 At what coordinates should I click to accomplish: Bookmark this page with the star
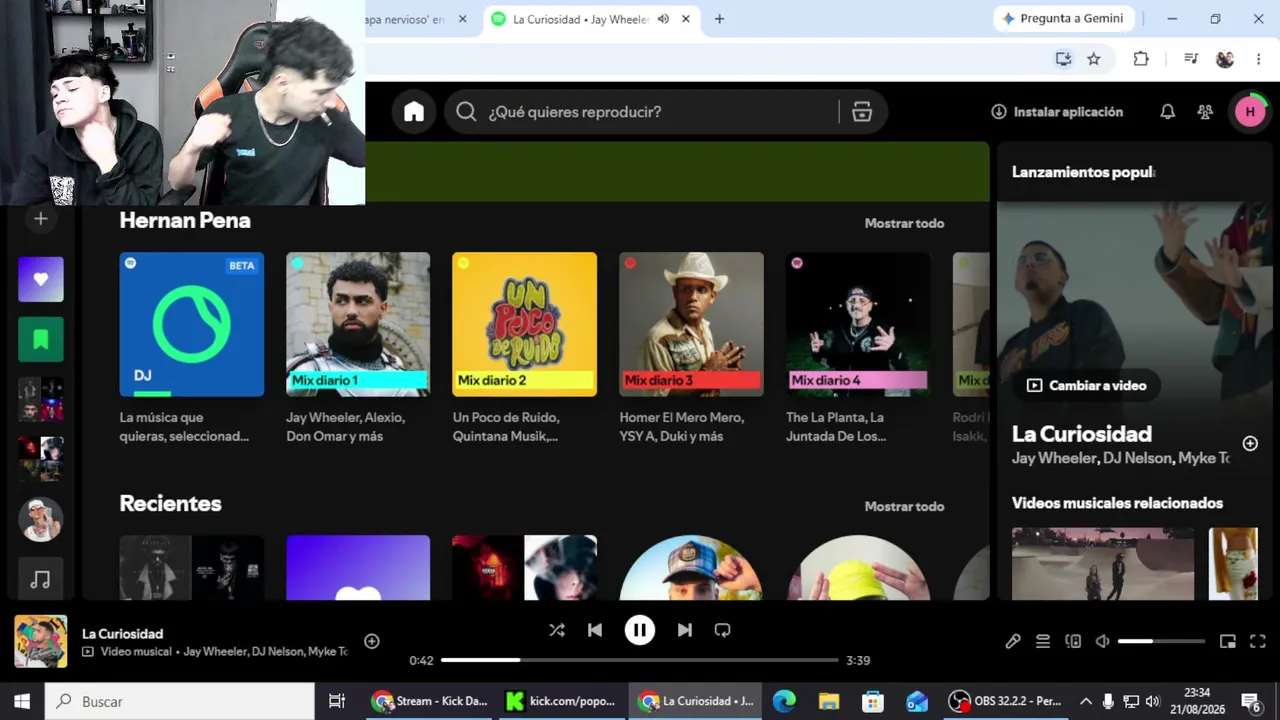(1094, 59)
